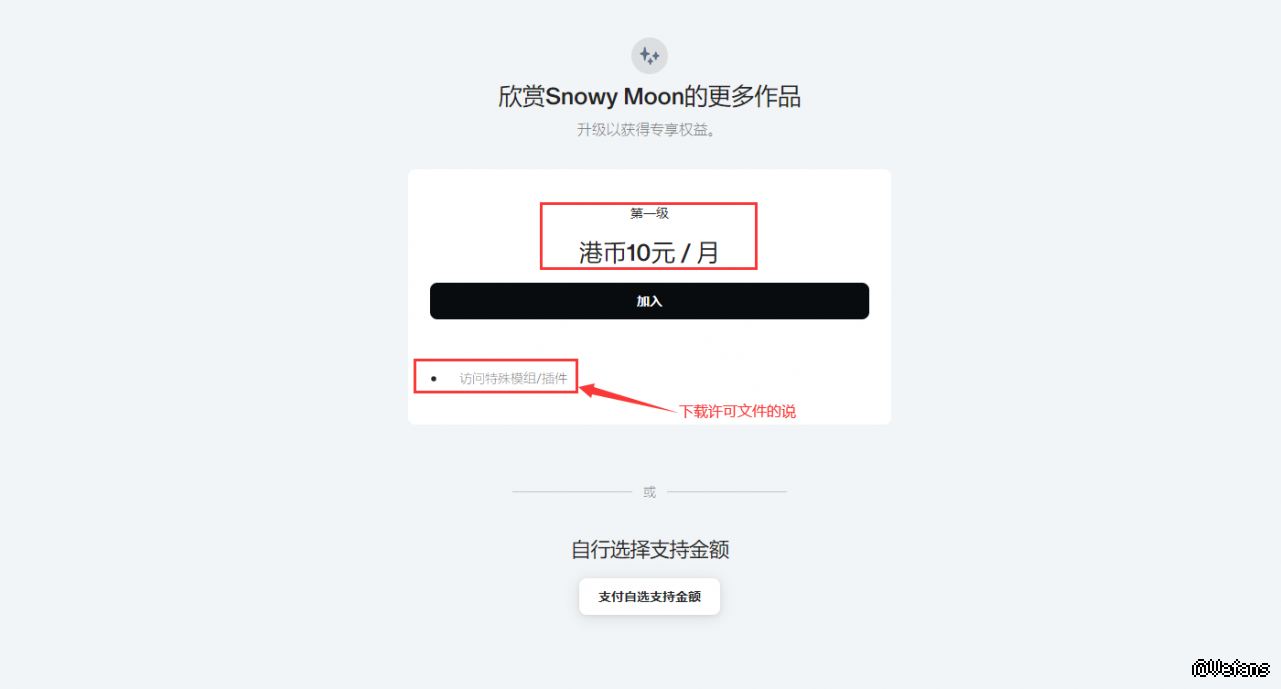
Task: Click the 自行选择支持金额 heading
Action: [x=649, y=549]
